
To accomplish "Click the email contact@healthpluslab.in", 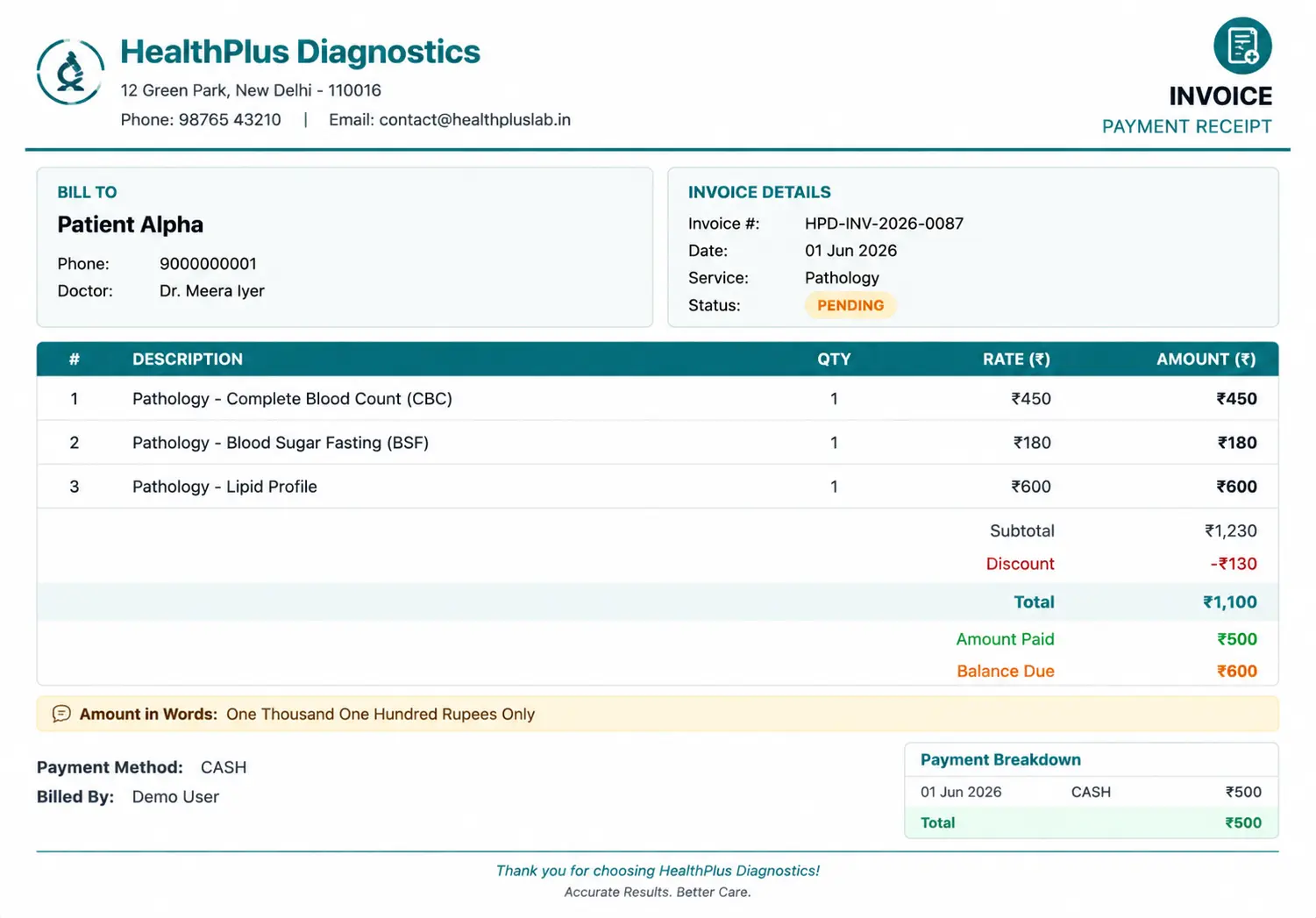I will [x=475, y=119].
